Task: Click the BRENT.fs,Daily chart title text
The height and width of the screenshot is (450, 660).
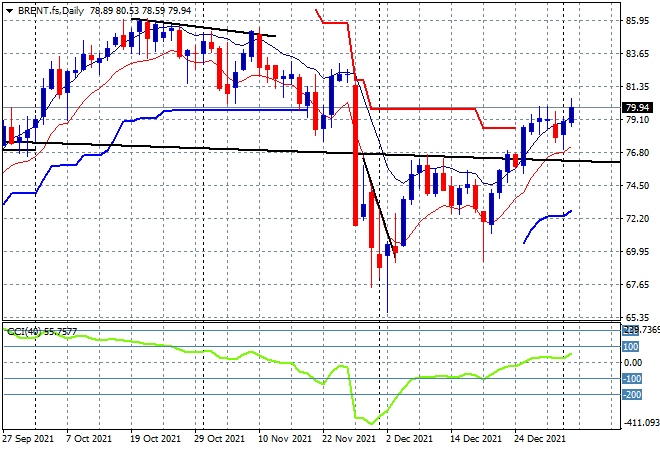Action: pos(51,11)
